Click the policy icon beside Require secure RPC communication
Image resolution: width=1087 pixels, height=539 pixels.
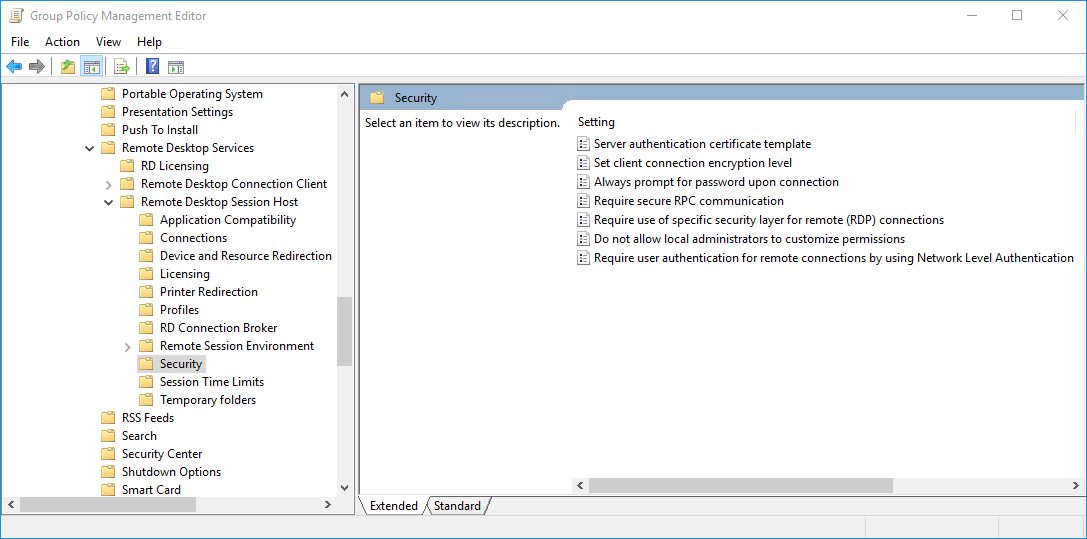[x=583, y=201]
